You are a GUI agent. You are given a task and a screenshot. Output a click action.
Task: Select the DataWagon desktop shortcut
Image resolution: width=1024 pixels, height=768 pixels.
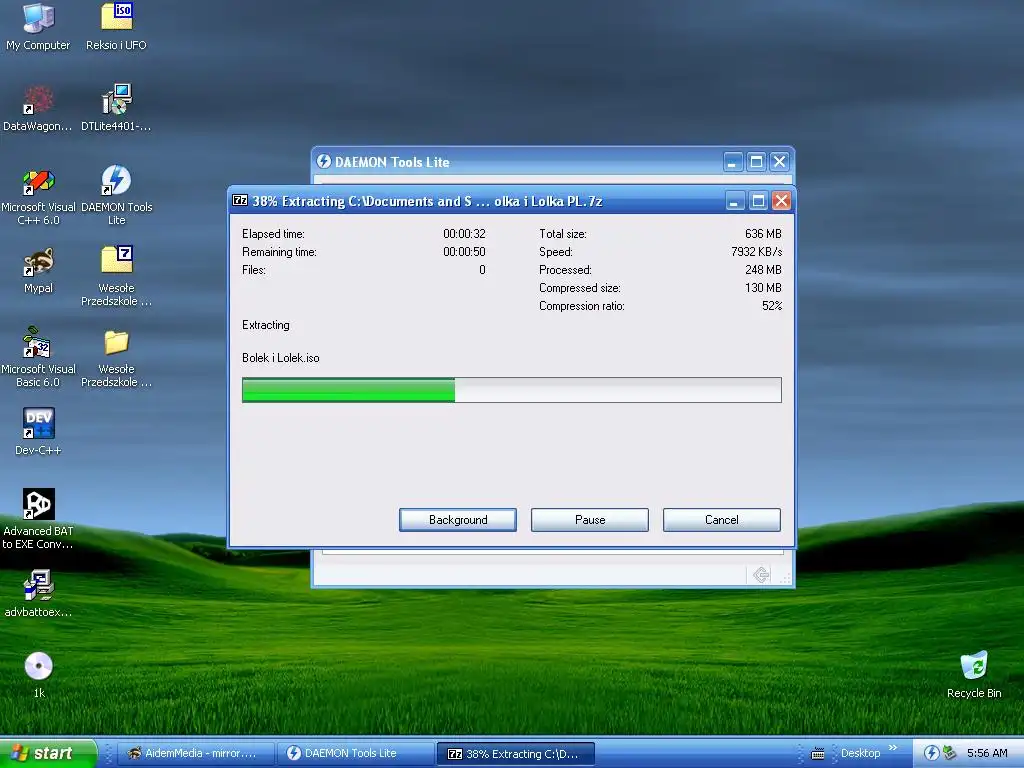38,108
